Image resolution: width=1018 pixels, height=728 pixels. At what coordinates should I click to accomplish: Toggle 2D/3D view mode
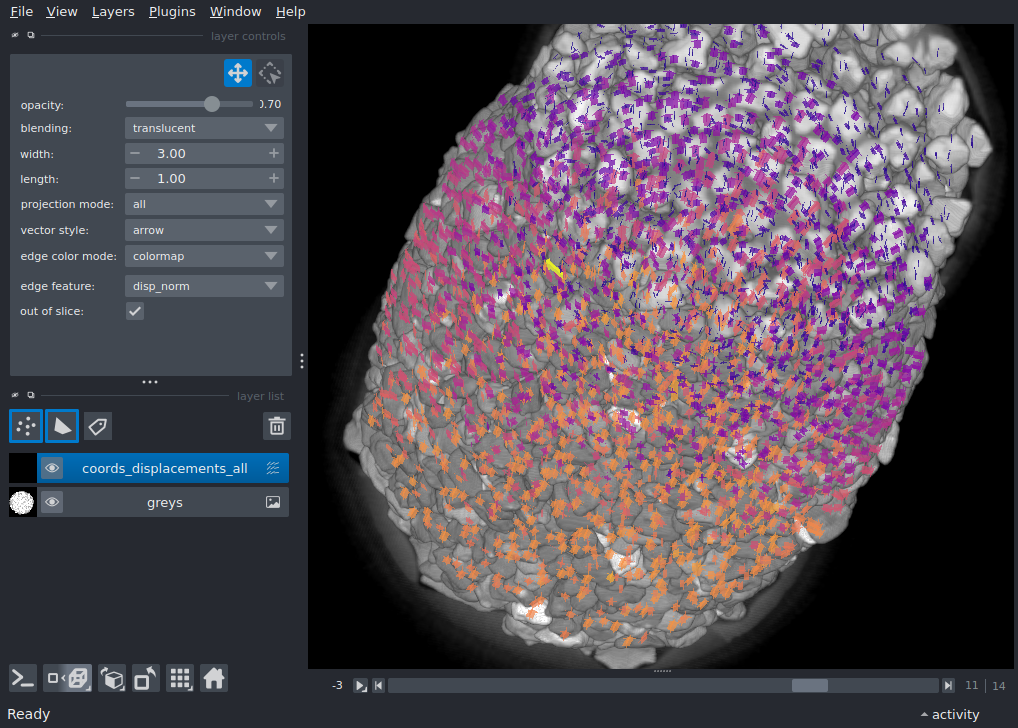click(68, 678)
